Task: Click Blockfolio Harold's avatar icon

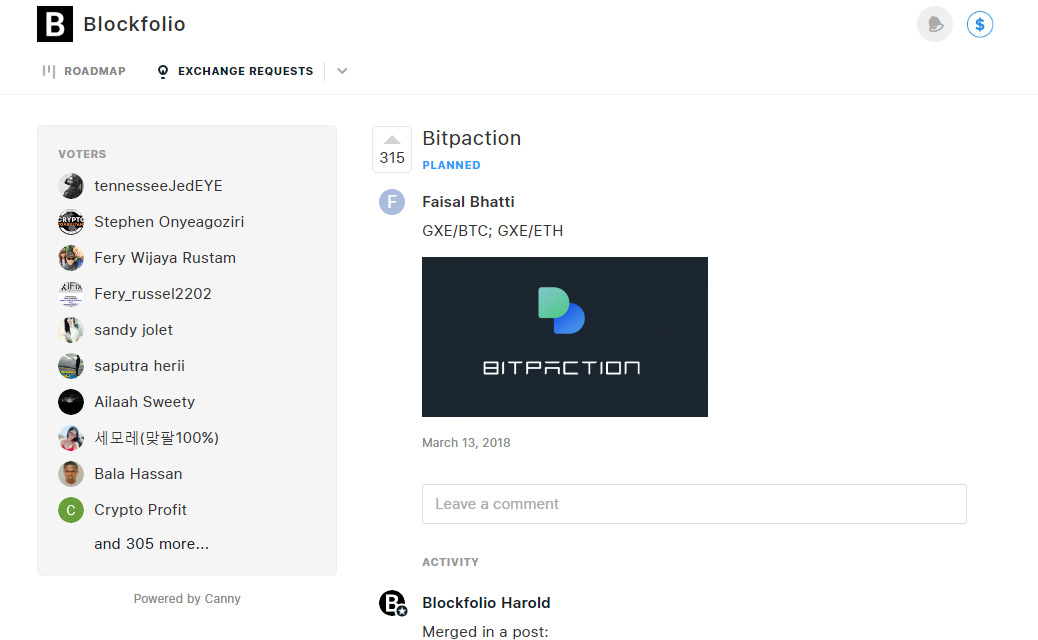Action: pyautogui.click(x=393, y=603)
